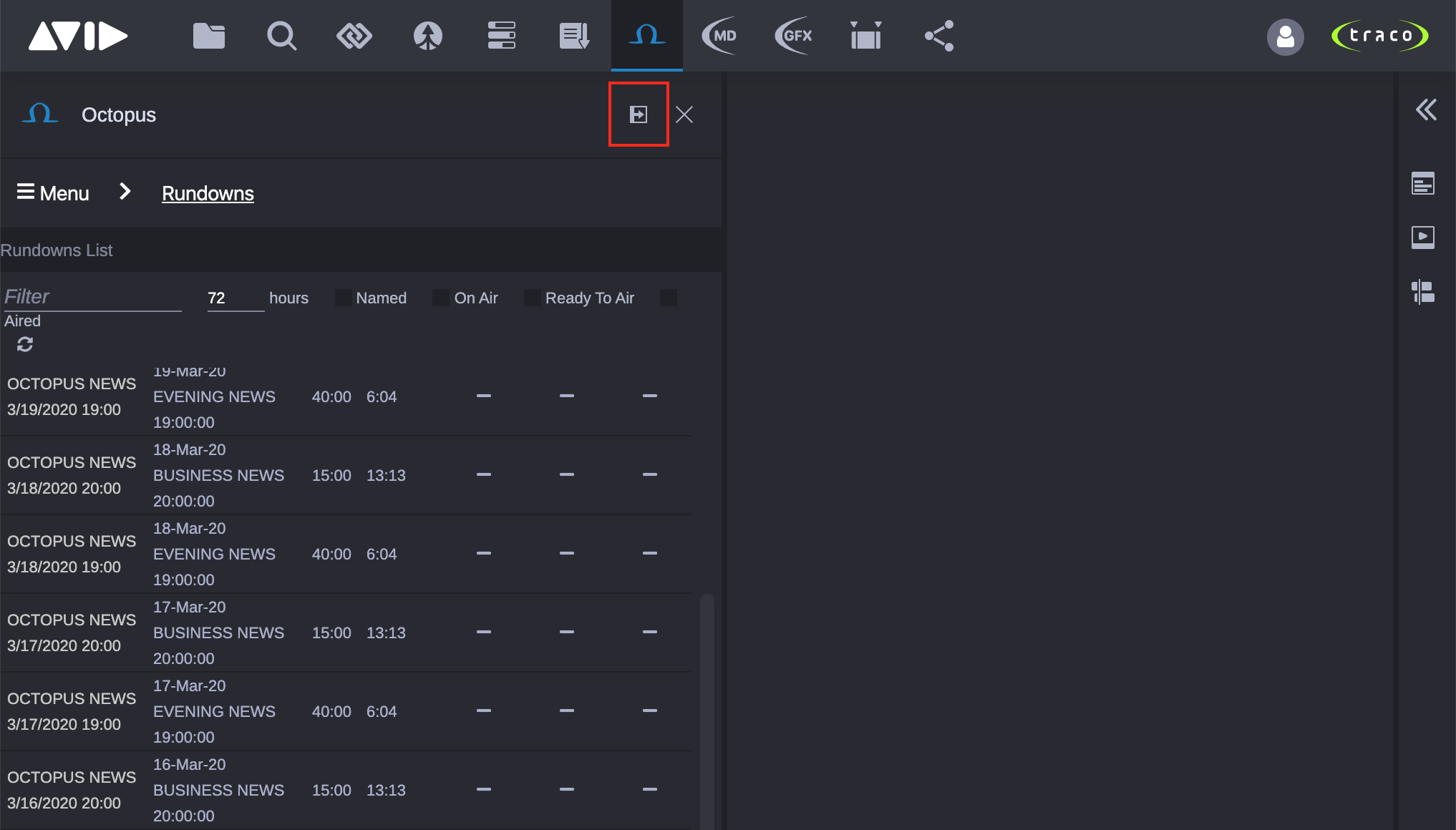Collapse side panel with double chevron
Image resolution: width=1456 pixels, height=830 pixels.
pos(1425,109)
